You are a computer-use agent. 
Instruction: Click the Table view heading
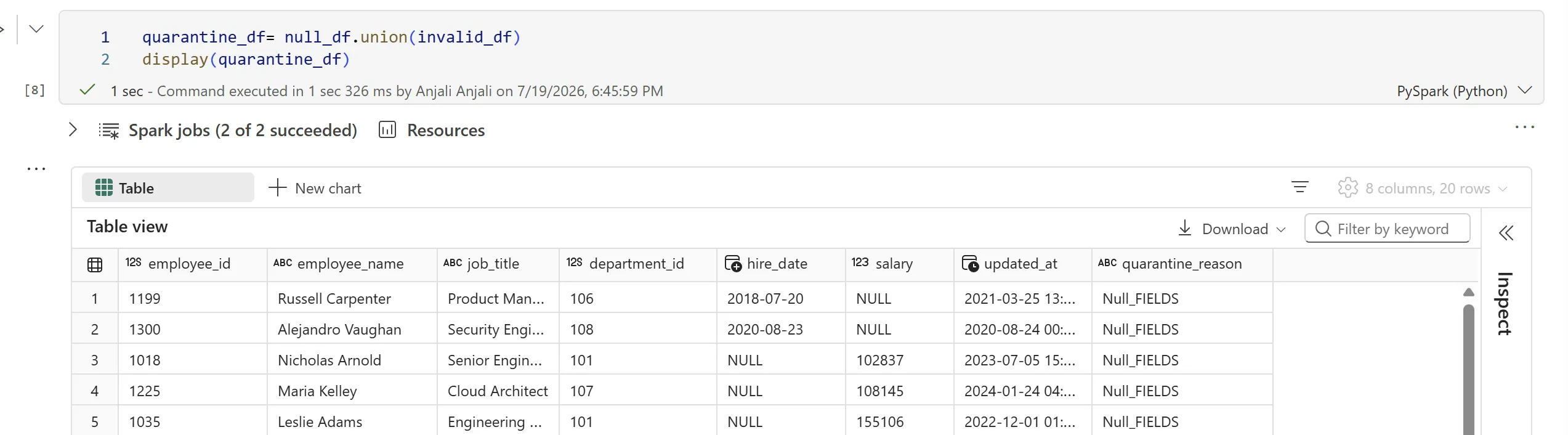click(127, 227)
